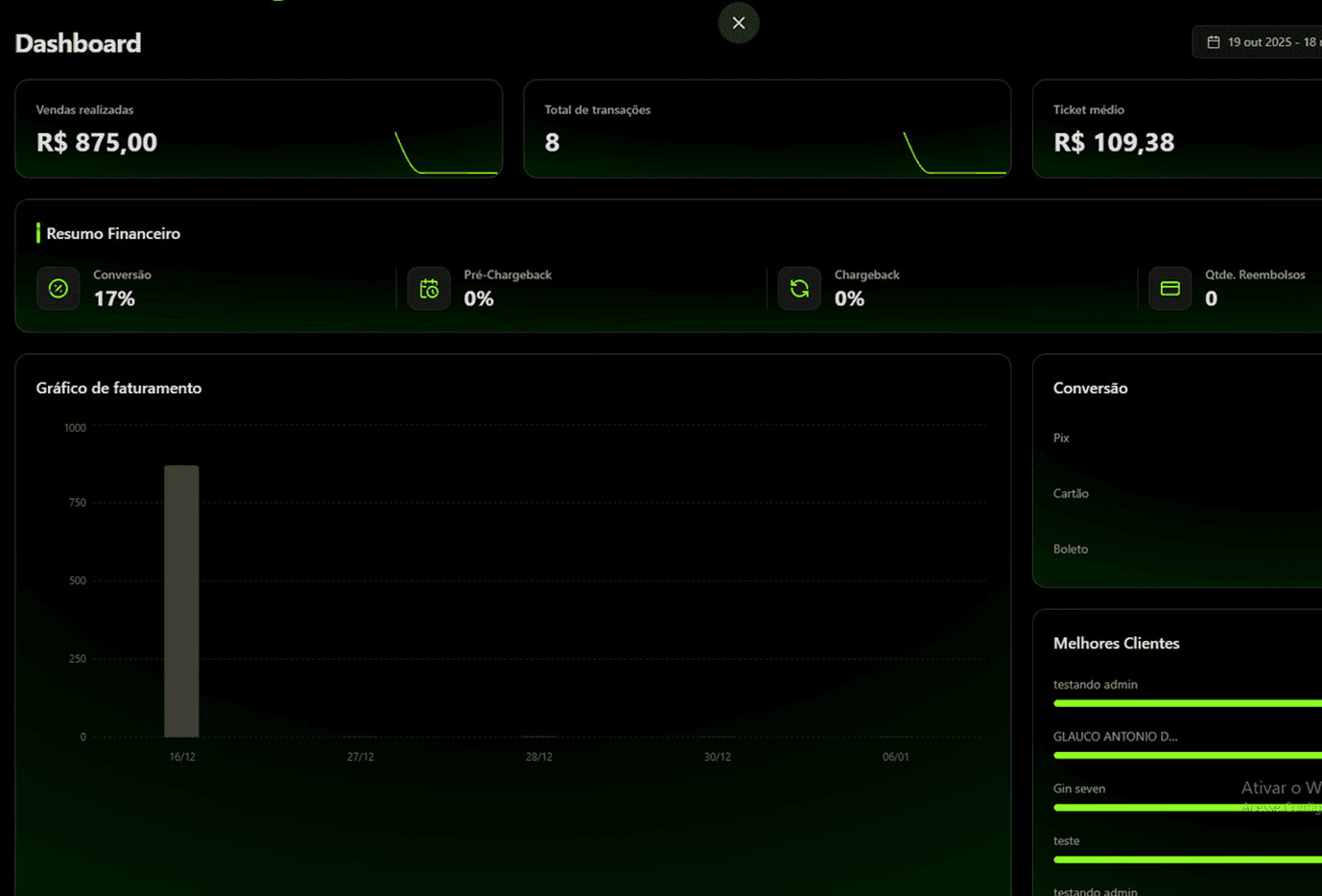Click the green accent bar beside Resumo Financeiro
1322x896 pixels.
(x=37, y=233)
